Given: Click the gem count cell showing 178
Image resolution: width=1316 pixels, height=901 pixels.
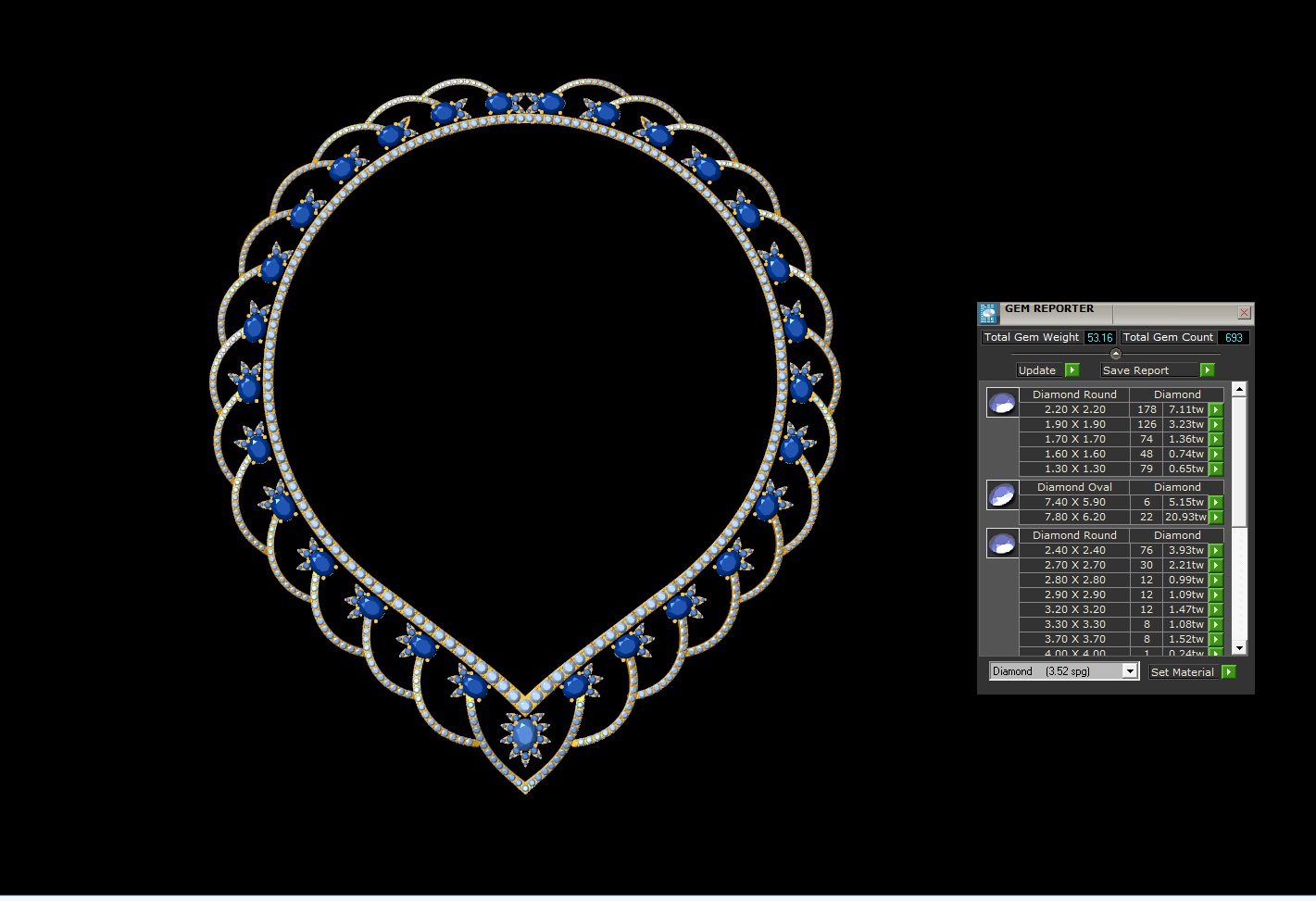Looking at the screenshot, I should (1147, 409).
